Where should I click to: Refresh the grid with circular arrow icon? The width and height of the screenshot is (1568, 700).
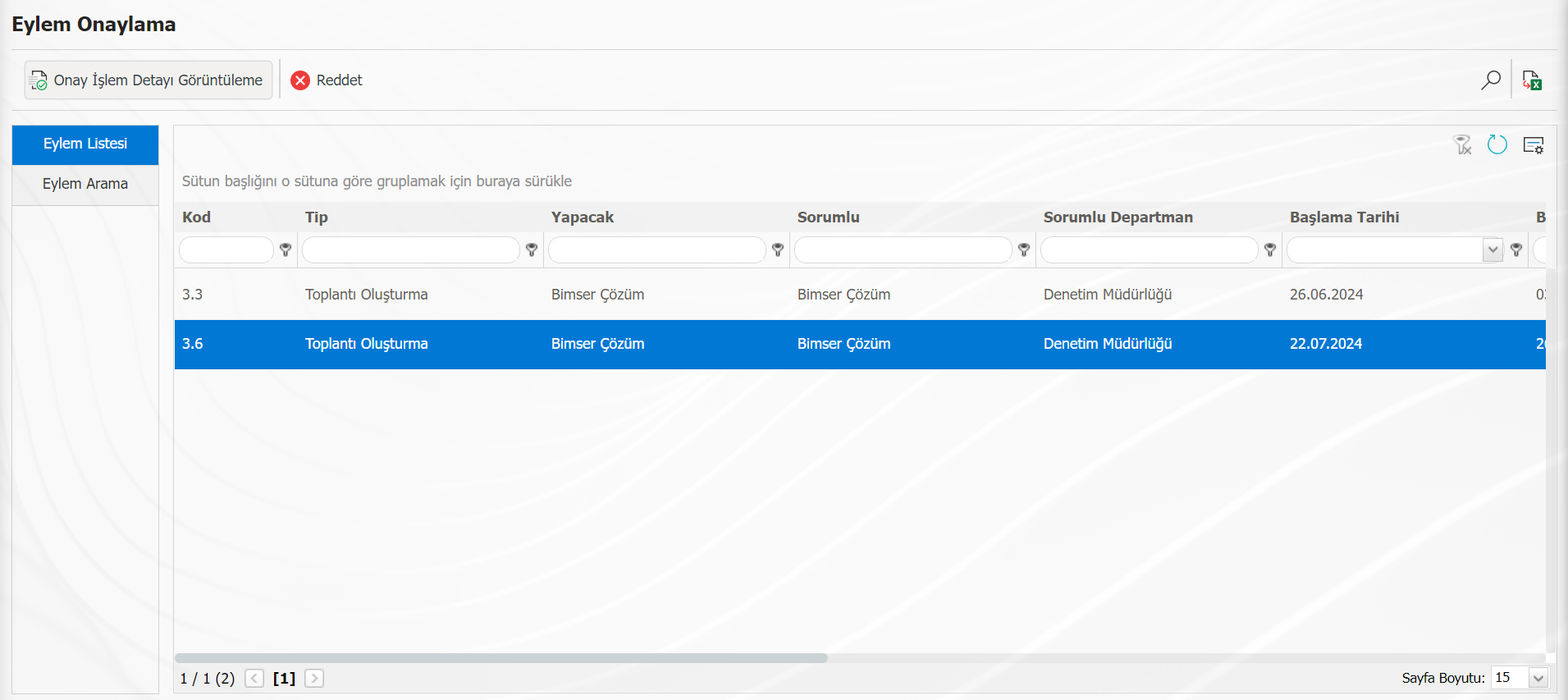pyautogui.click(x=1497, y=145)
